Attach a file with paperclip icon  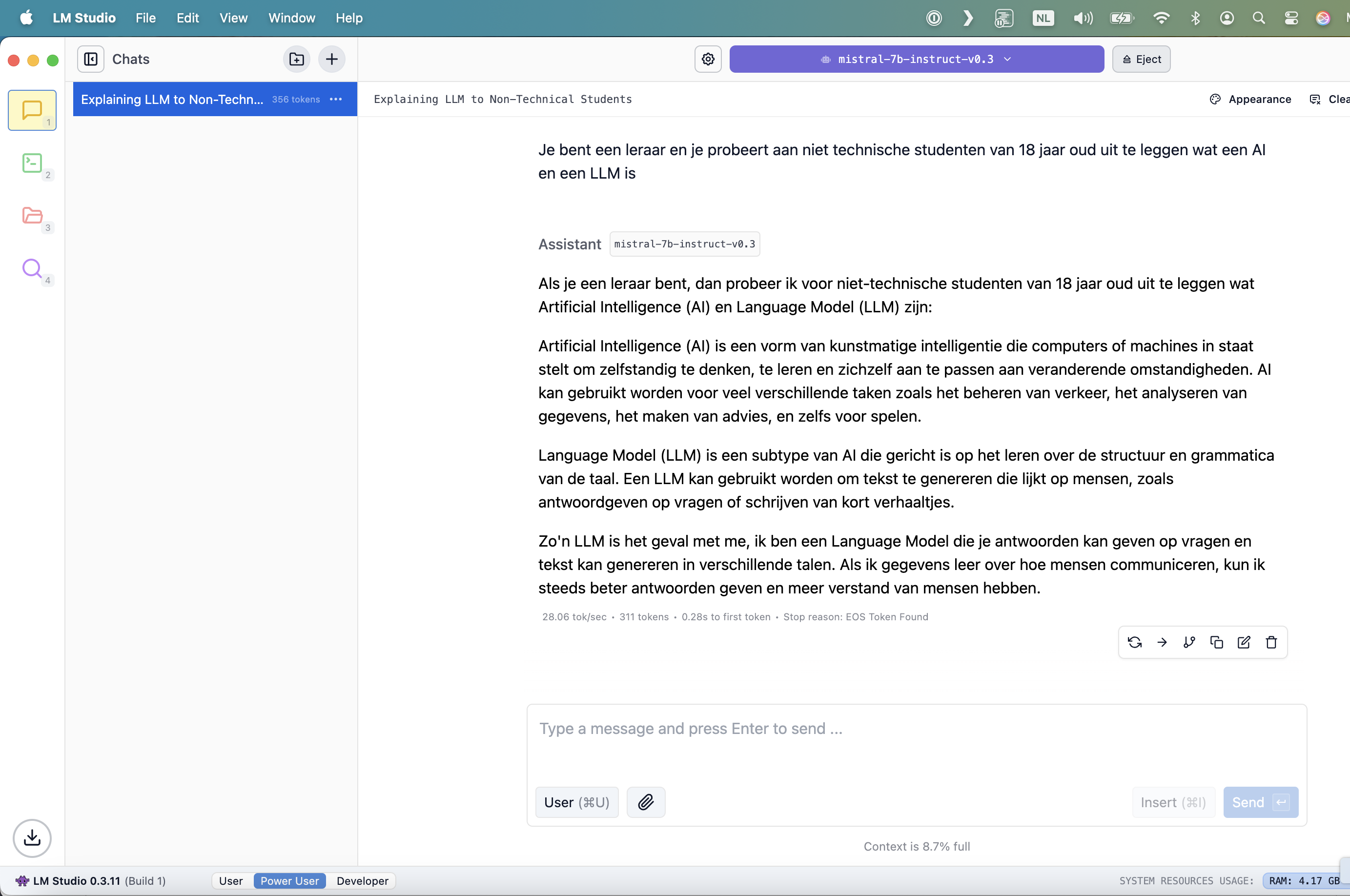click(646, 802)
